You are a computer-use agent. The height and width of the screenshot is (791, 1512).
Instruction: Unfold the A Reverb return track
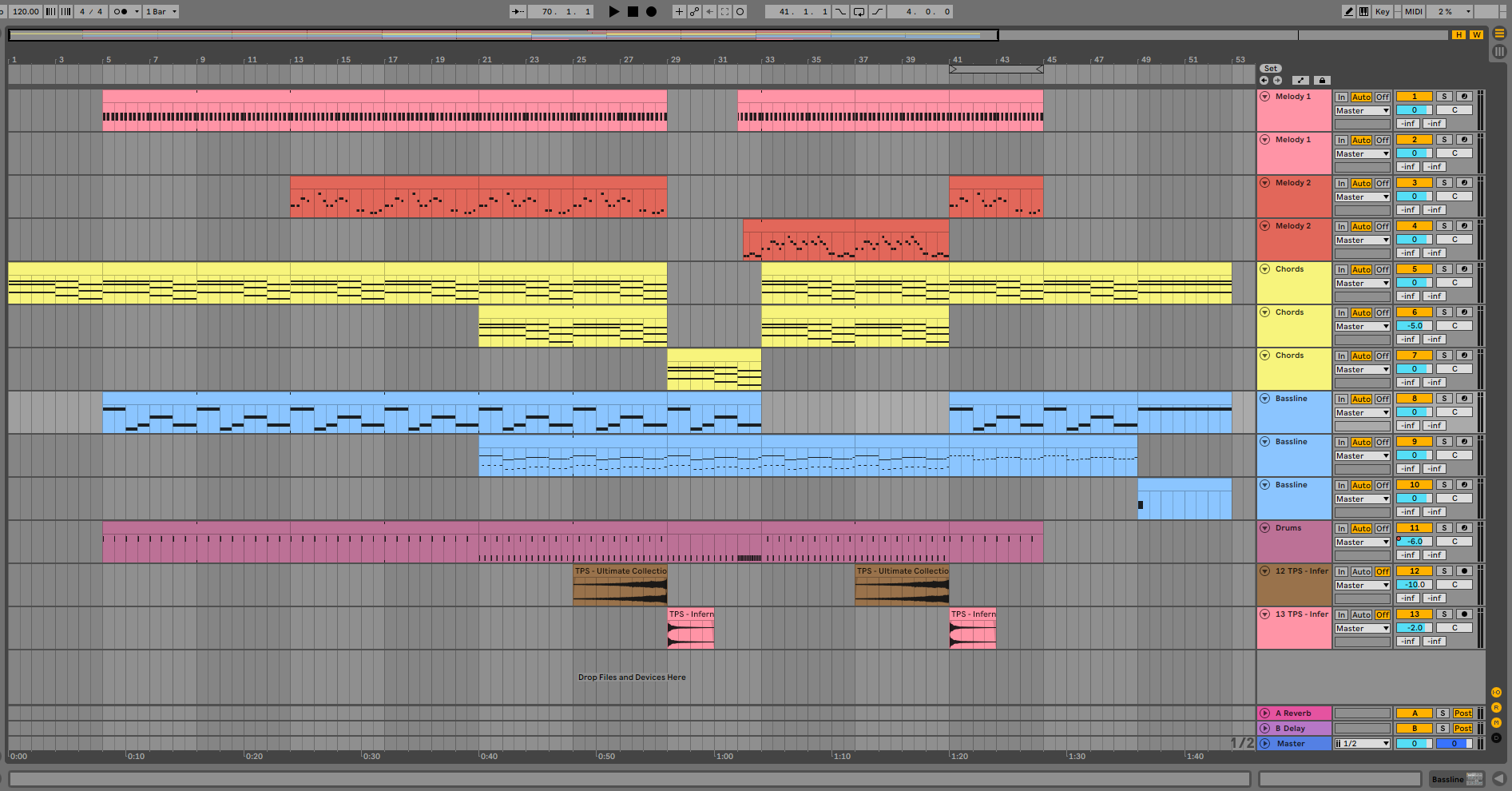(1265, 713)
